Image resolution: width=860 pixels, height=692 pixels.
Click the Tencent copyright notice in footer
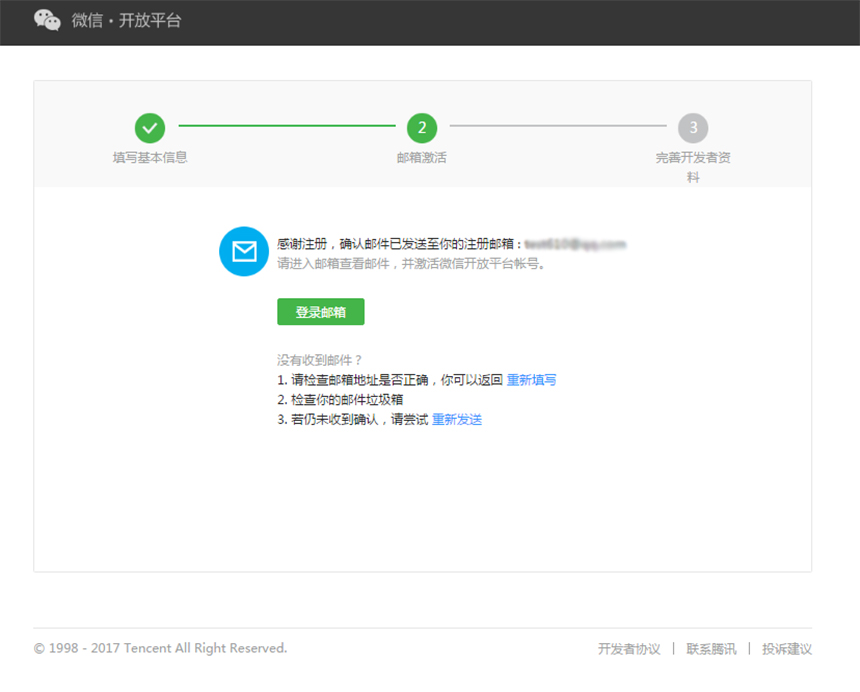(x=160, y=648)
